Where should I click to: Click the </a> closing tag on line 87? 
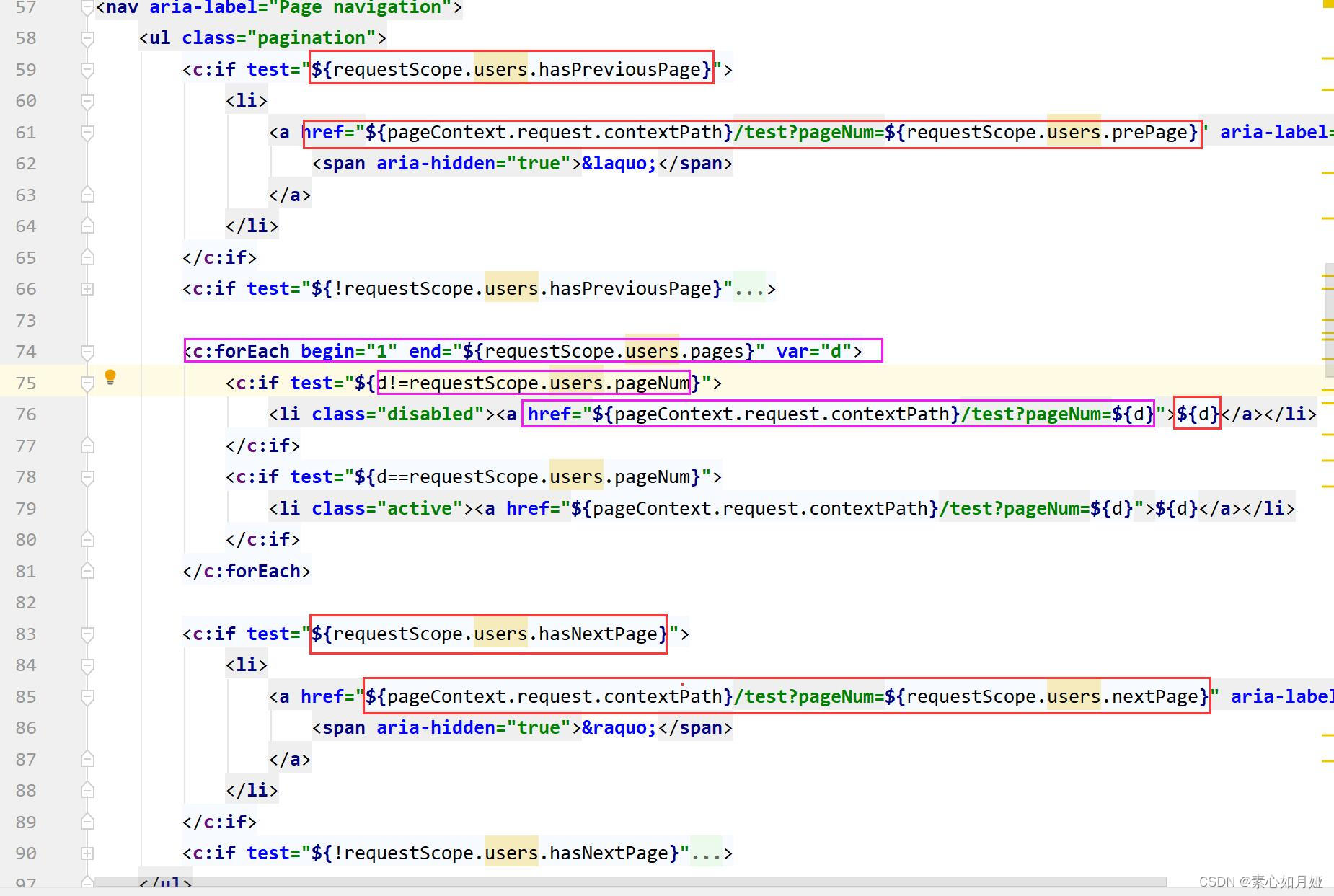point(290,760)
